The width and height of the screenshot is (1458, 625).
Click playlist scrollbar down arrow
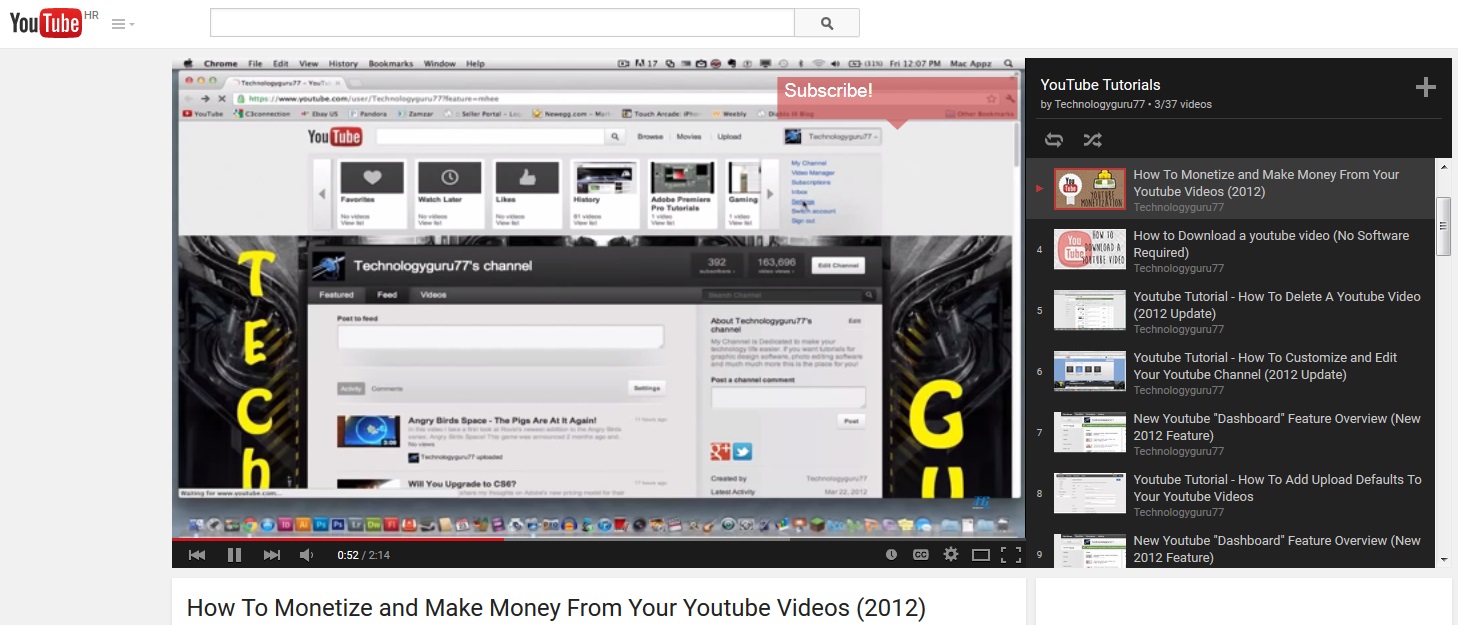coord(1443,559)
